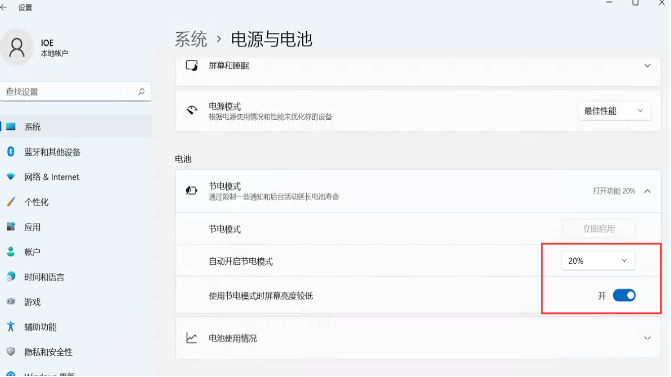The image size is (671, 377).
Task: Select 系统 in the sidebar
Action: pyautogui.click(x=76, y=127)
